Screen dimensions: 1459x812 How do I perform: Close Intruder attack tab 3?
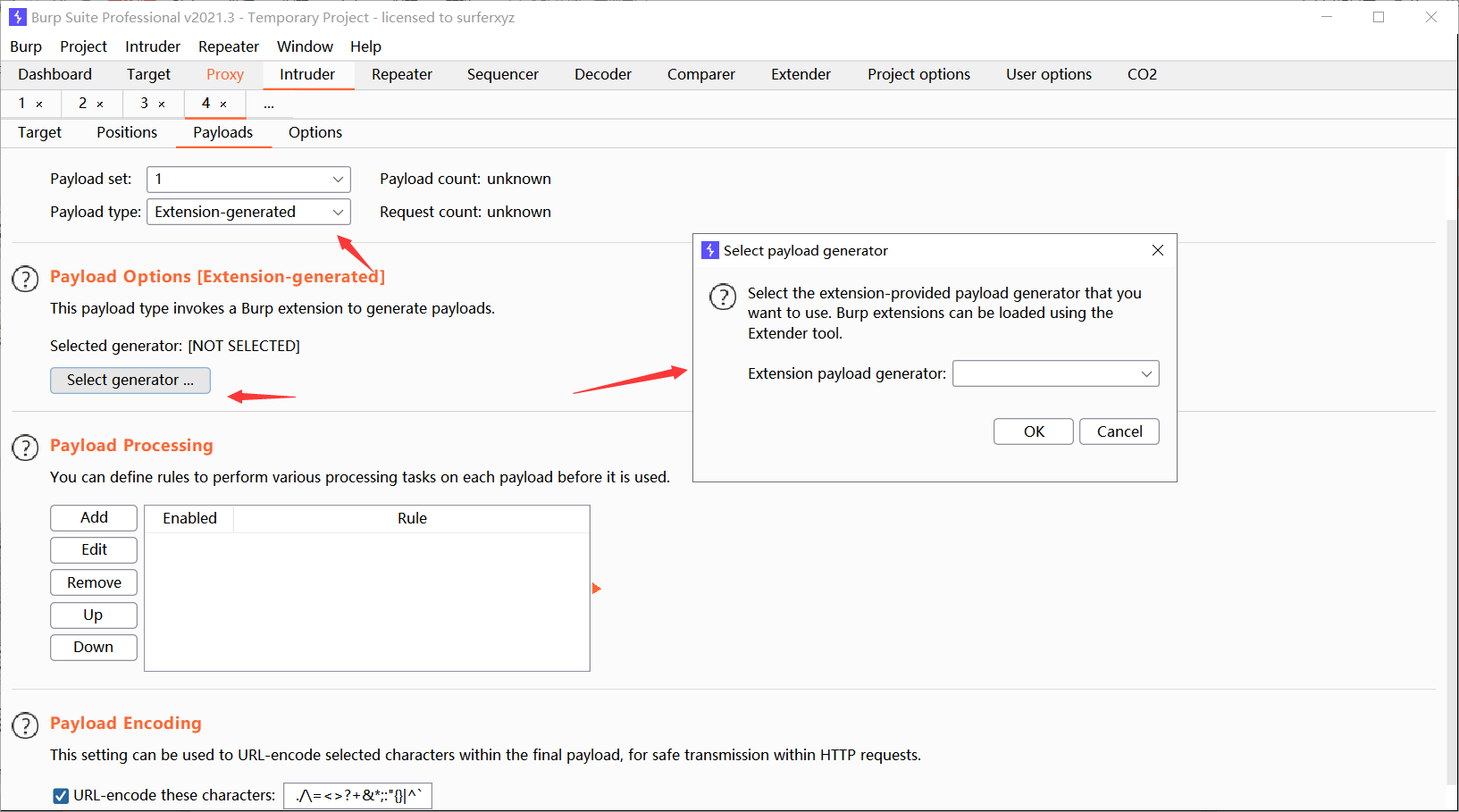coord(162,105)
